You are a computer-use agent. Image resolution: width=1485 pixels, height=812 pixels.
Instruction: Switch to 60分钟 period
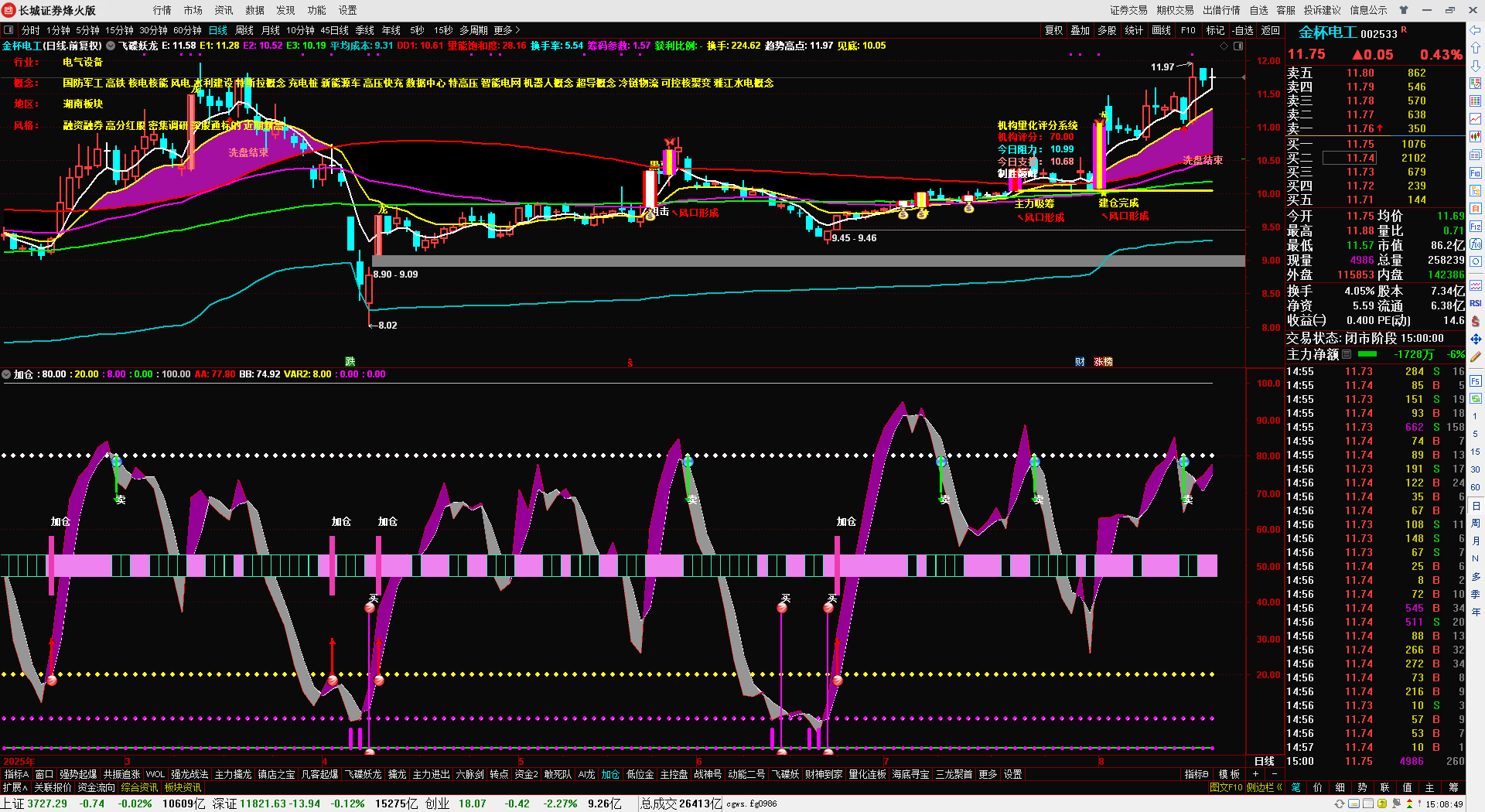pos(187,30)
